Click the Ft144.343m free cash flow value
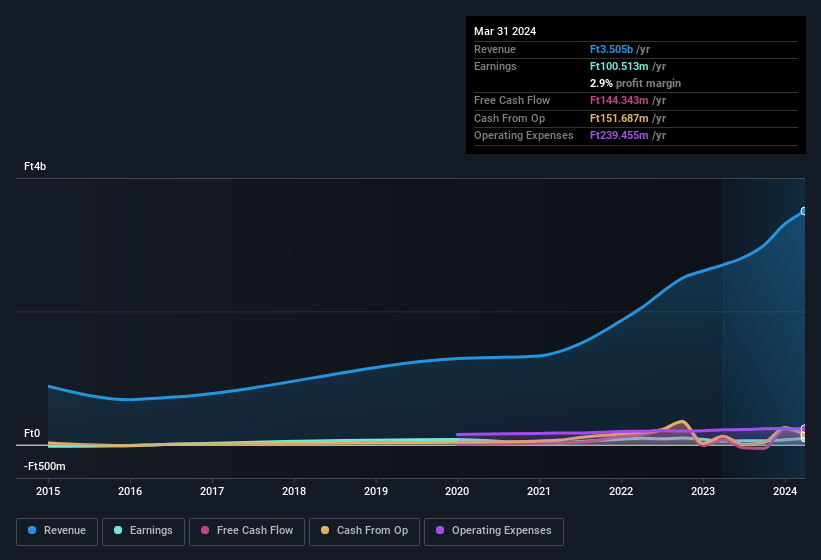Viewport: 821px width, 560px height. point(619,100)
